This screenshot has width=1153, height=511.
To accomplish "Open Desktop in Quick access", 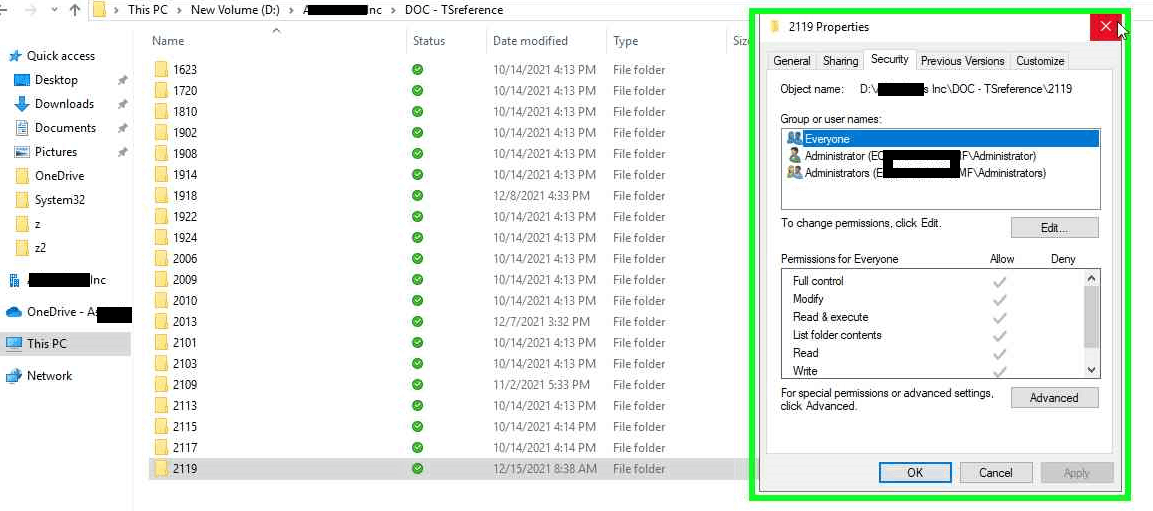I will click(x=56, y=79).
